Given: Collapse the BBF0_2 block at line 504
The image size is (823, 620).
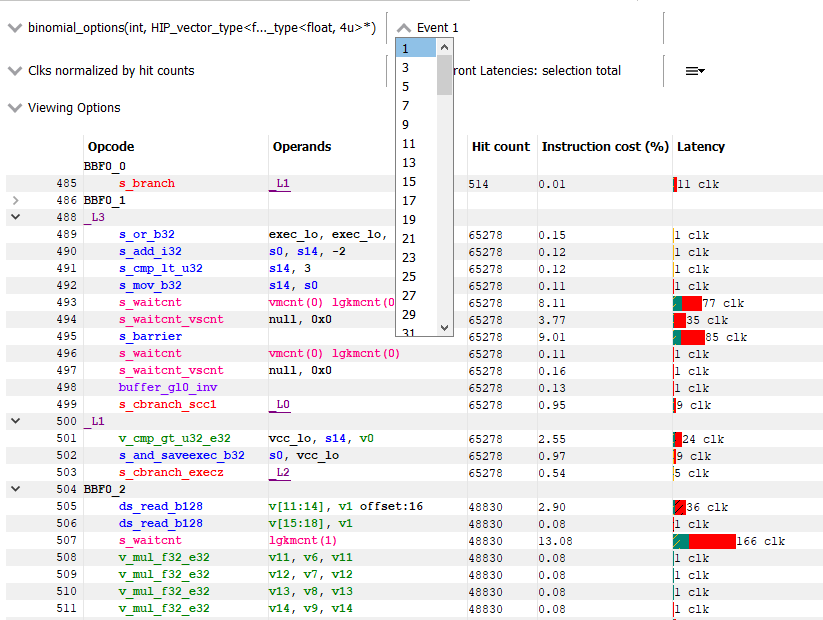Looking at the screenshot, I should point(15,489).
